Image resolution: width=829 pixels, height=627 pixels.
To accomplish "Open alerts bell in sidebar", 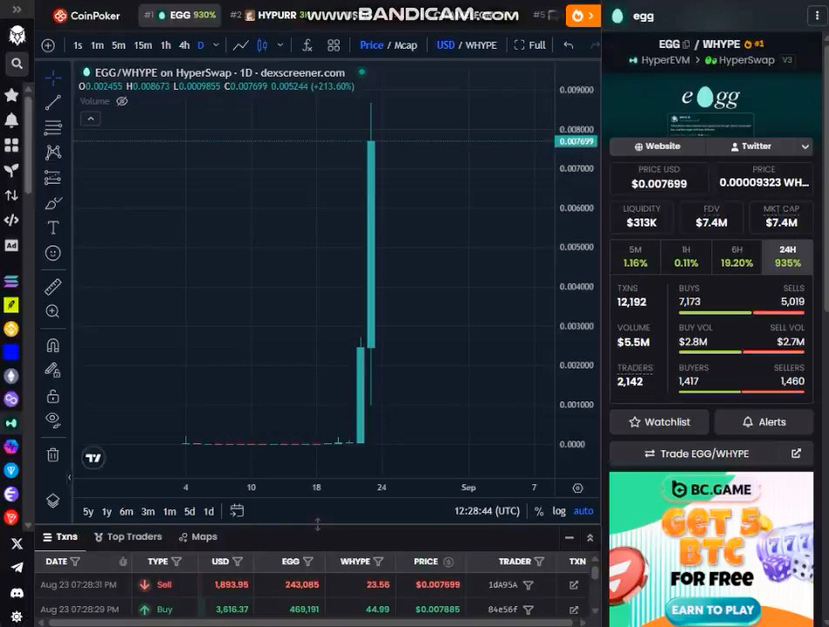I will point(12,121).
